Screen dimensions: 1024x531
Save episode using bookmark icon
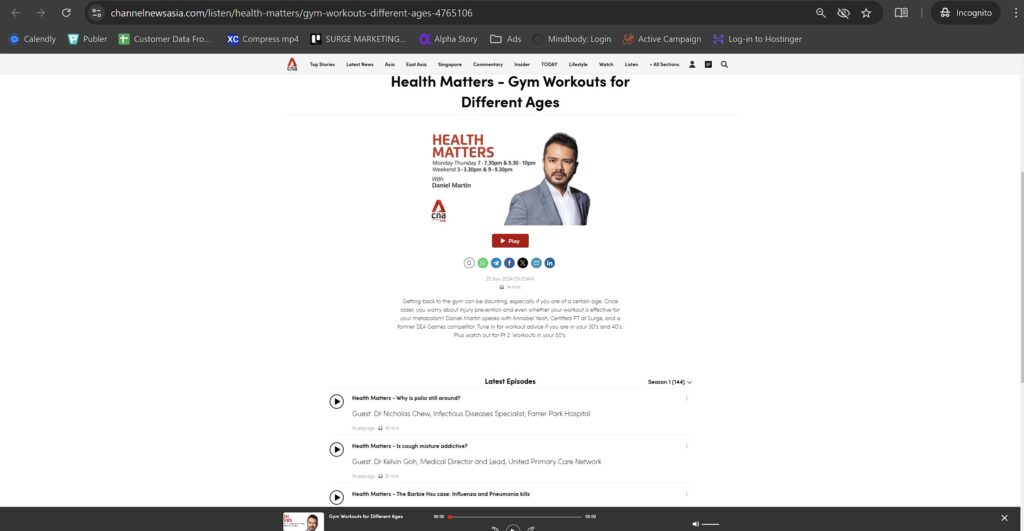click(x=469, y=263)
